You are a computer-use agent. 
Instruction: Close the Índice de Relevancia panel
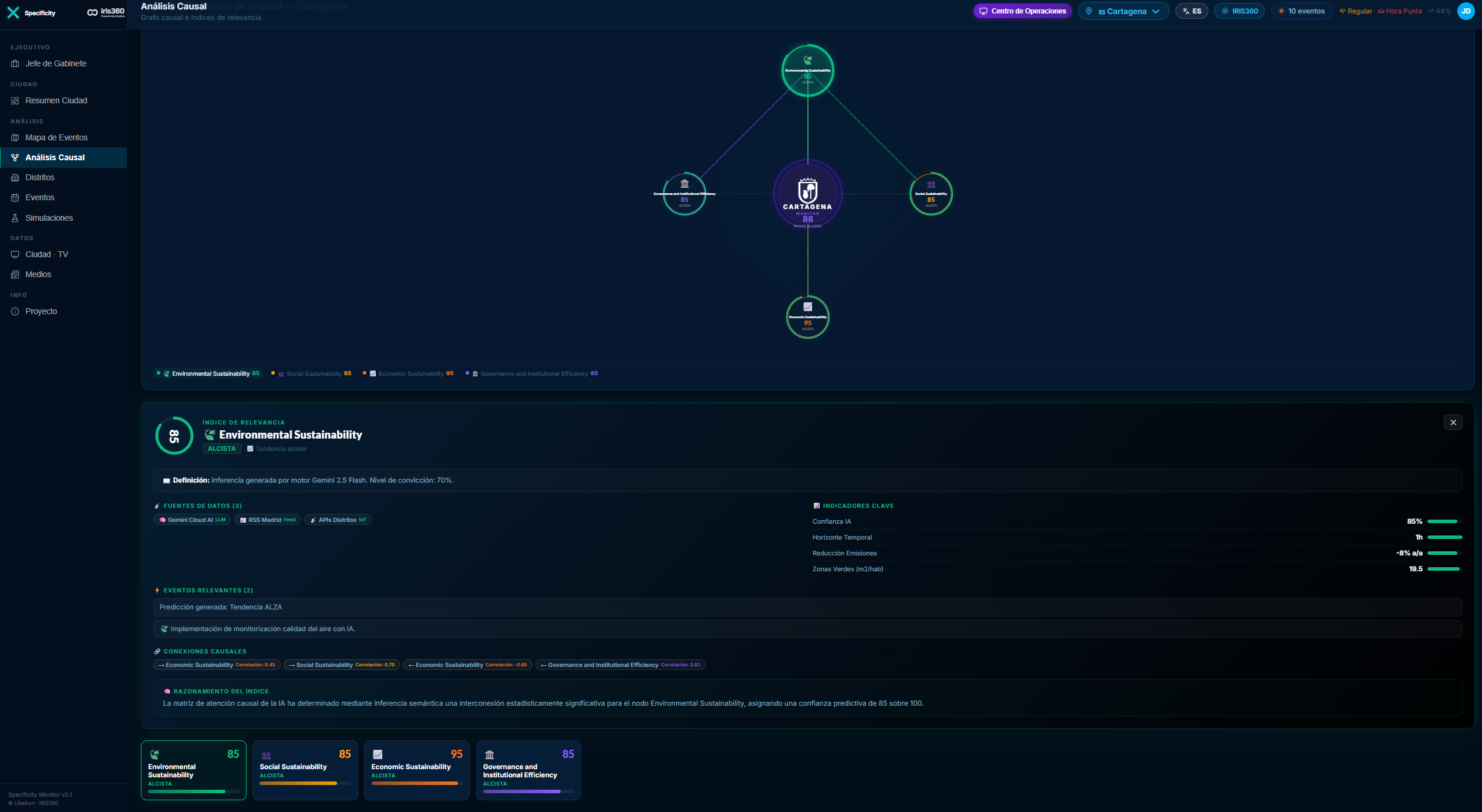pos(1453,422)
